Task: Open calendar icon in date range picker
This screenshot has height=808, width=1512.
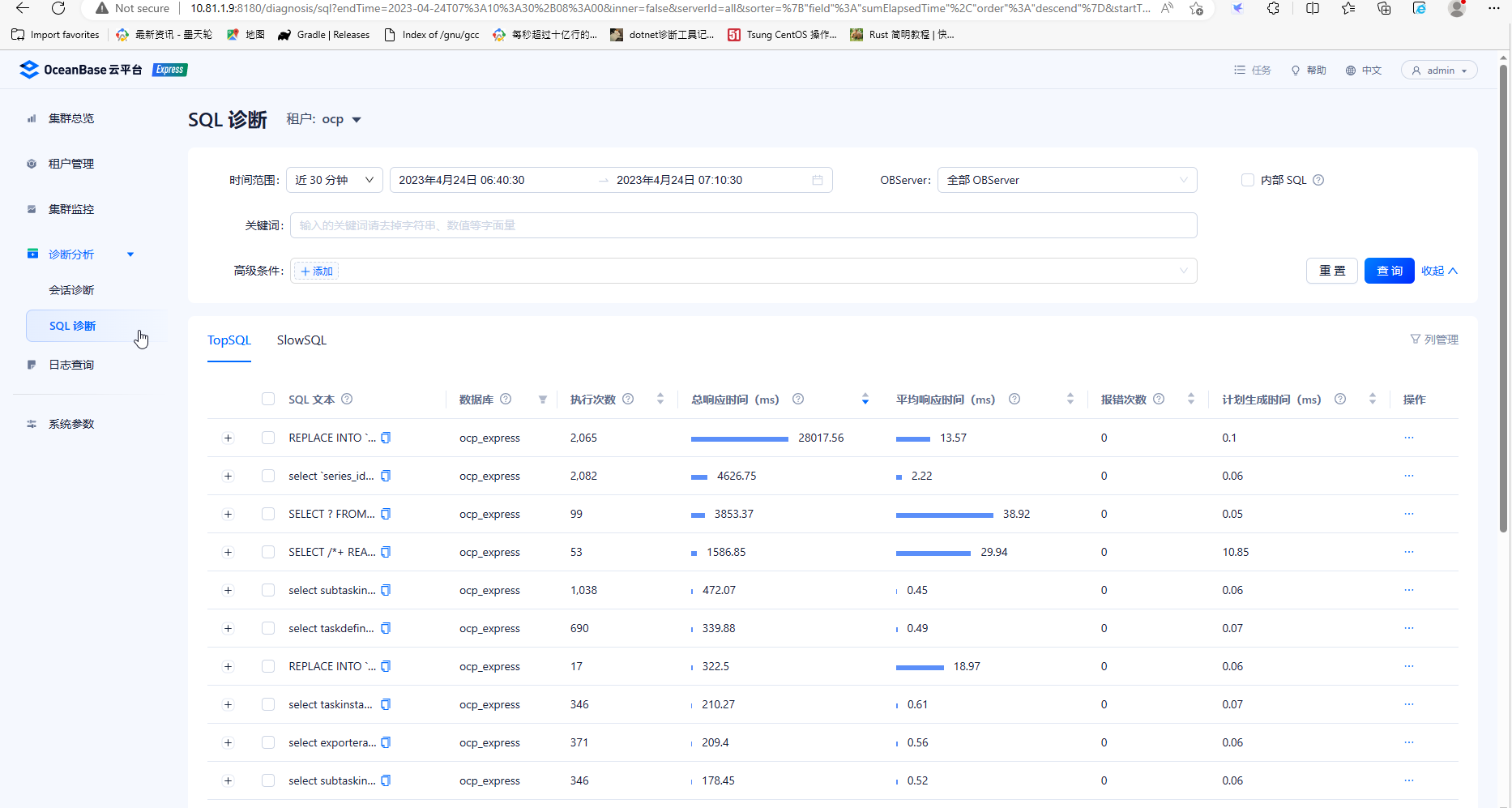Action: tap(818, 180)
